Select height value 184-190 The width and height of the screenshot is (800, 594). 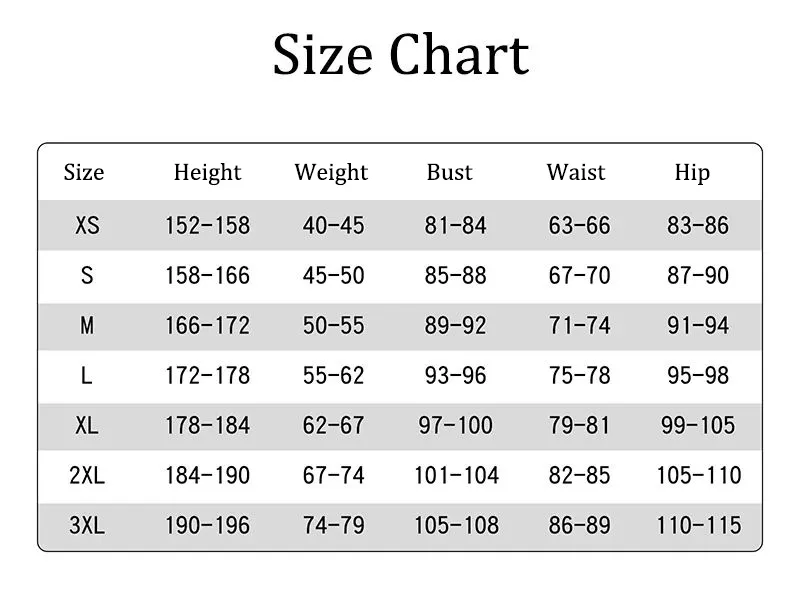(207, 476)
